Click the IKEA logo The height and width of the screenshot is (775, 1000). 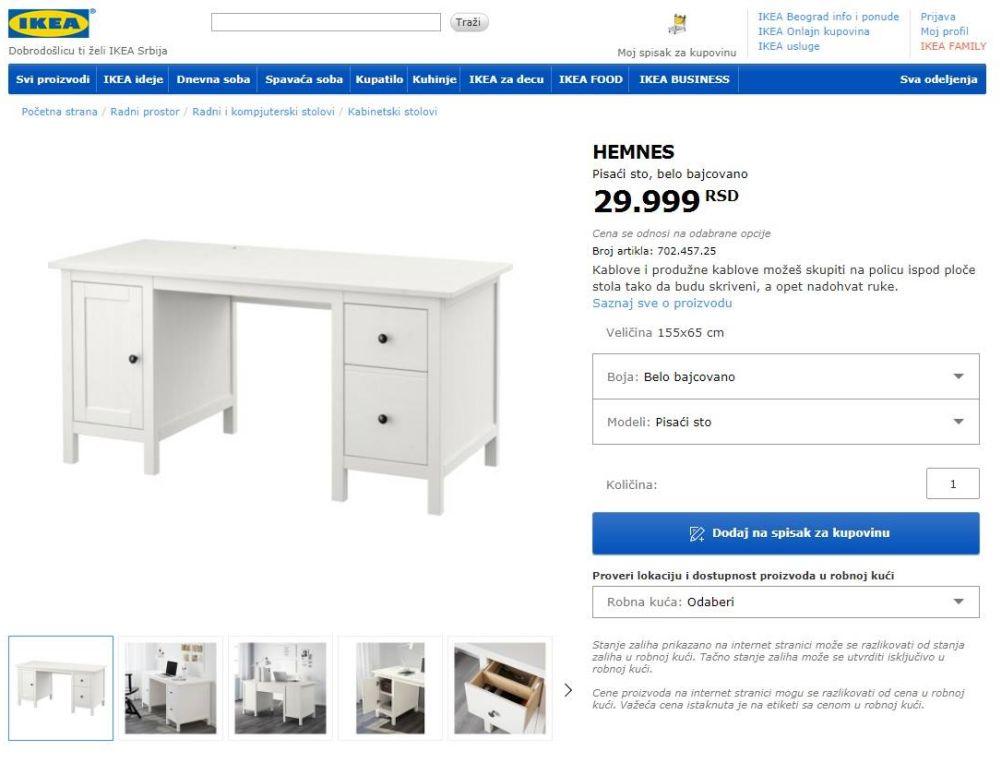click(49, 24)
